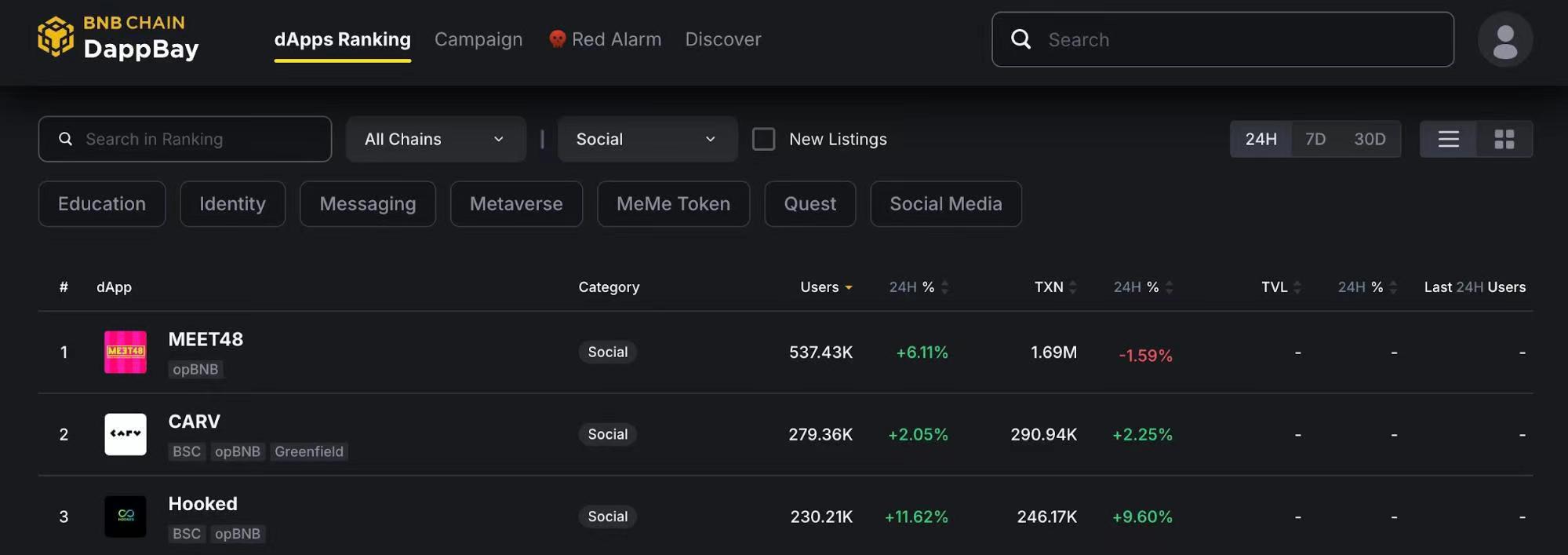
Task: Click the MEET48 dApp logo
Action: tap(126, 352)
